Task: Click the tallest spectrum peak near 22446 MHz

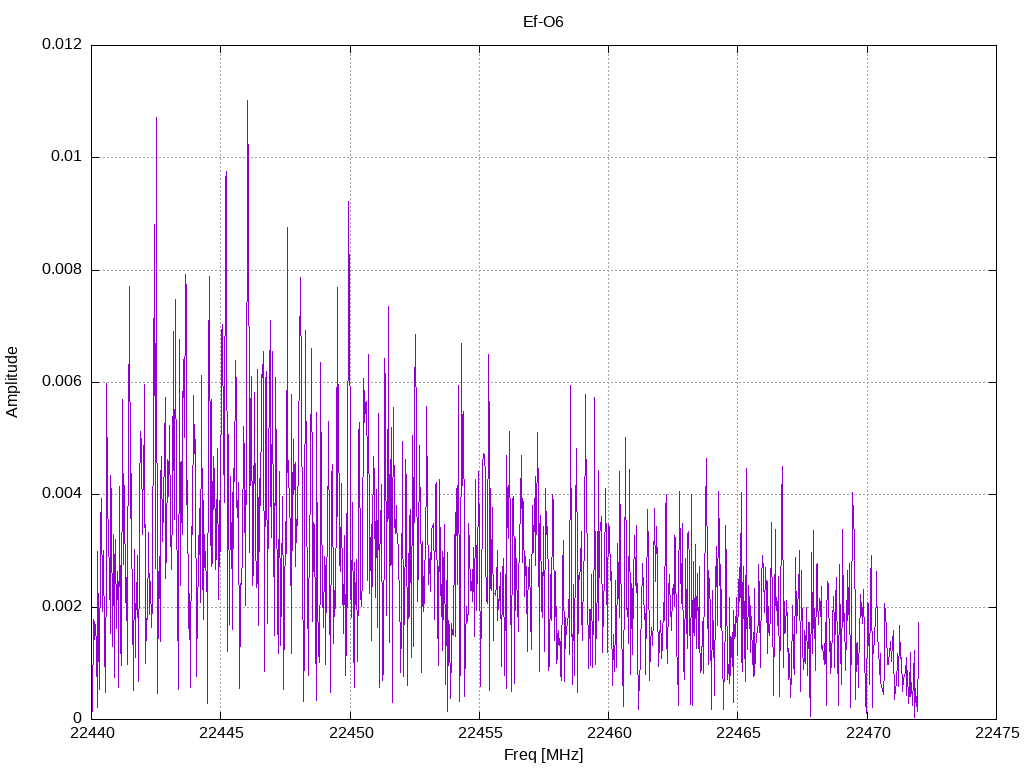Action: pyautogui.click(x=248, y=102)
